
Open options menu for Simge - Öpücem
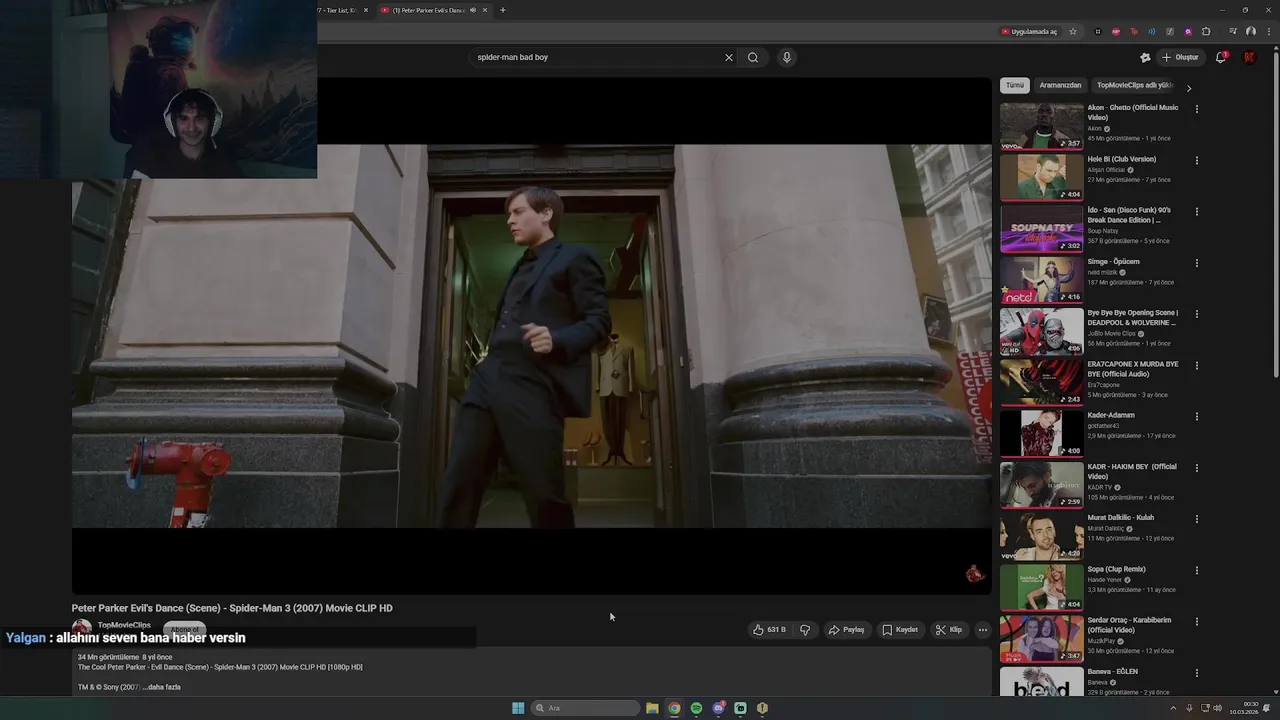point(1196,263)
